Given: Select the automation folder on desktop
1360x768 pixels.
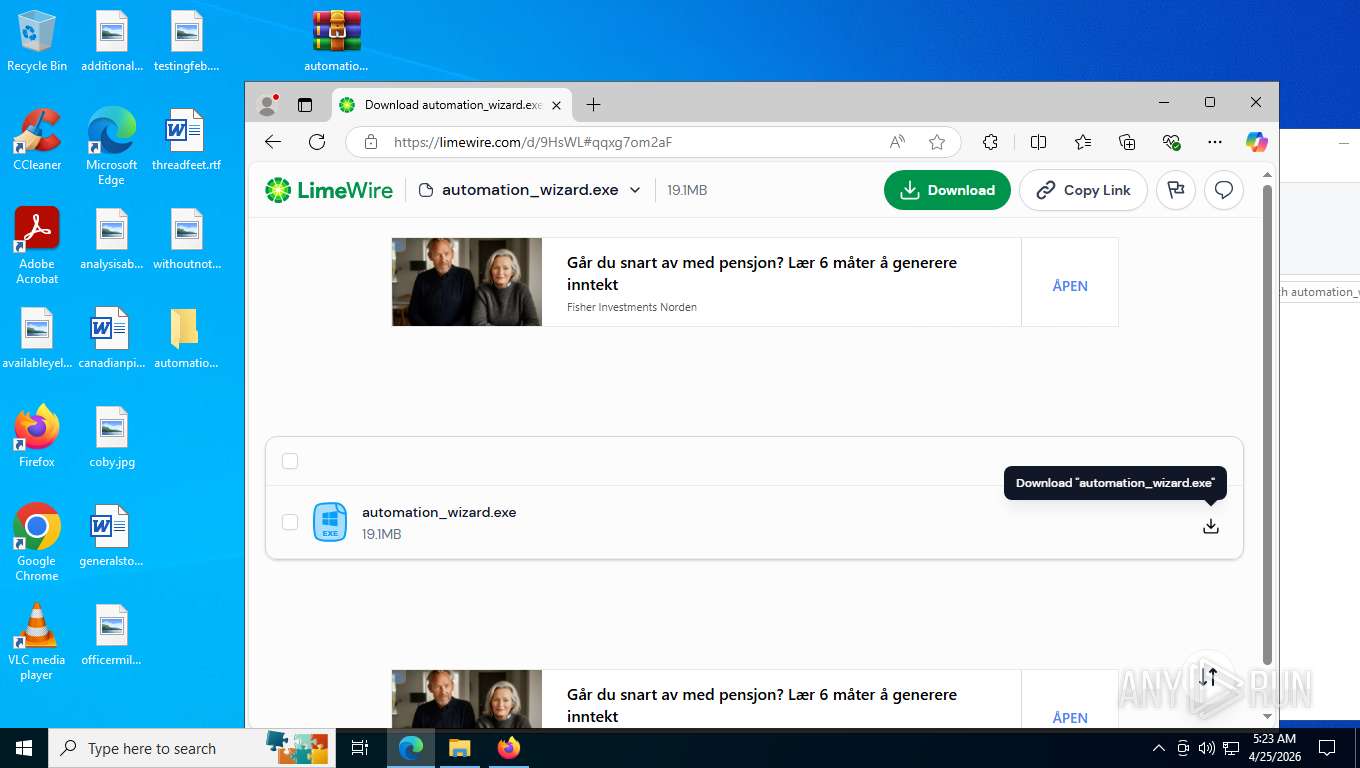Looking at the screenshot, I should [186, 339].
